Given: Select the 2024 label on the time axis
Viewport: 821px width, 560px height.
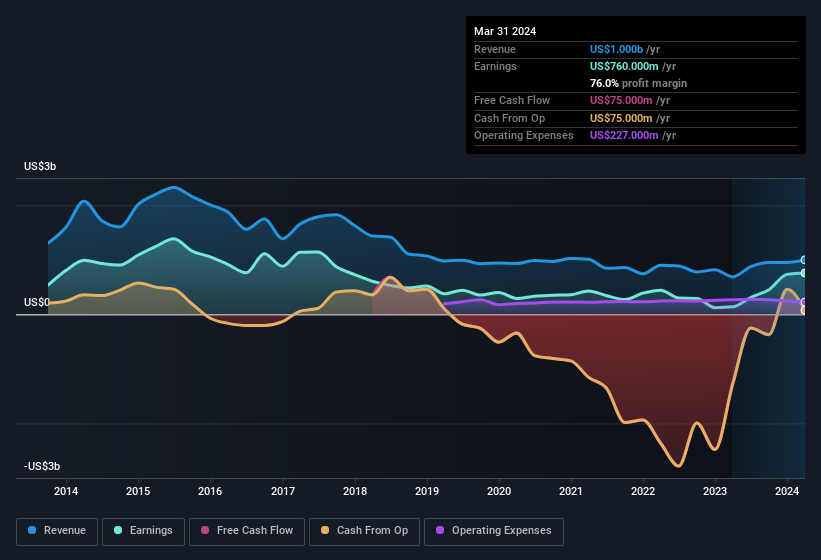Looking at the screenshot, I should click(787, 491).
